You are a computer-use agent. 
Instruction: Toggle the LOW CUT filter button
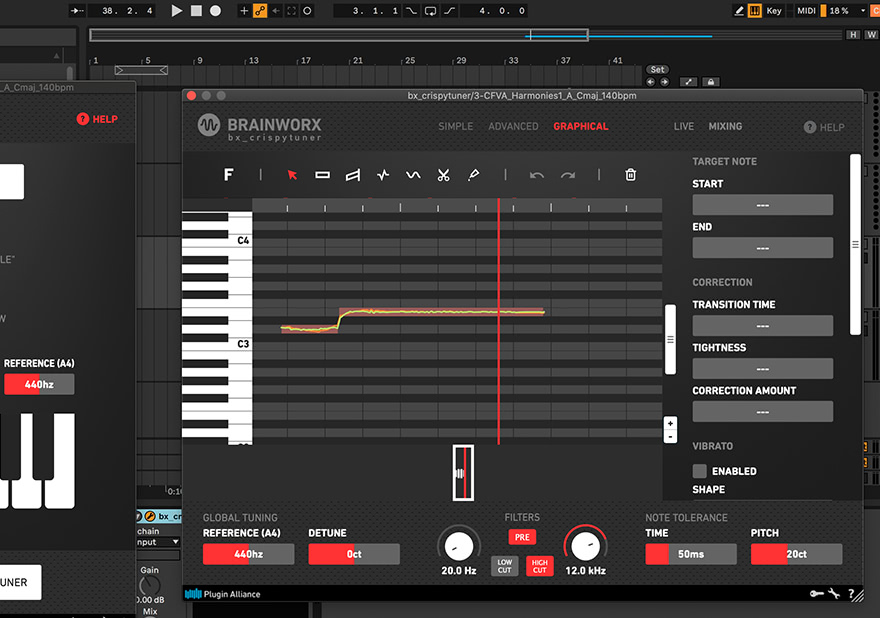click(505, 566)
